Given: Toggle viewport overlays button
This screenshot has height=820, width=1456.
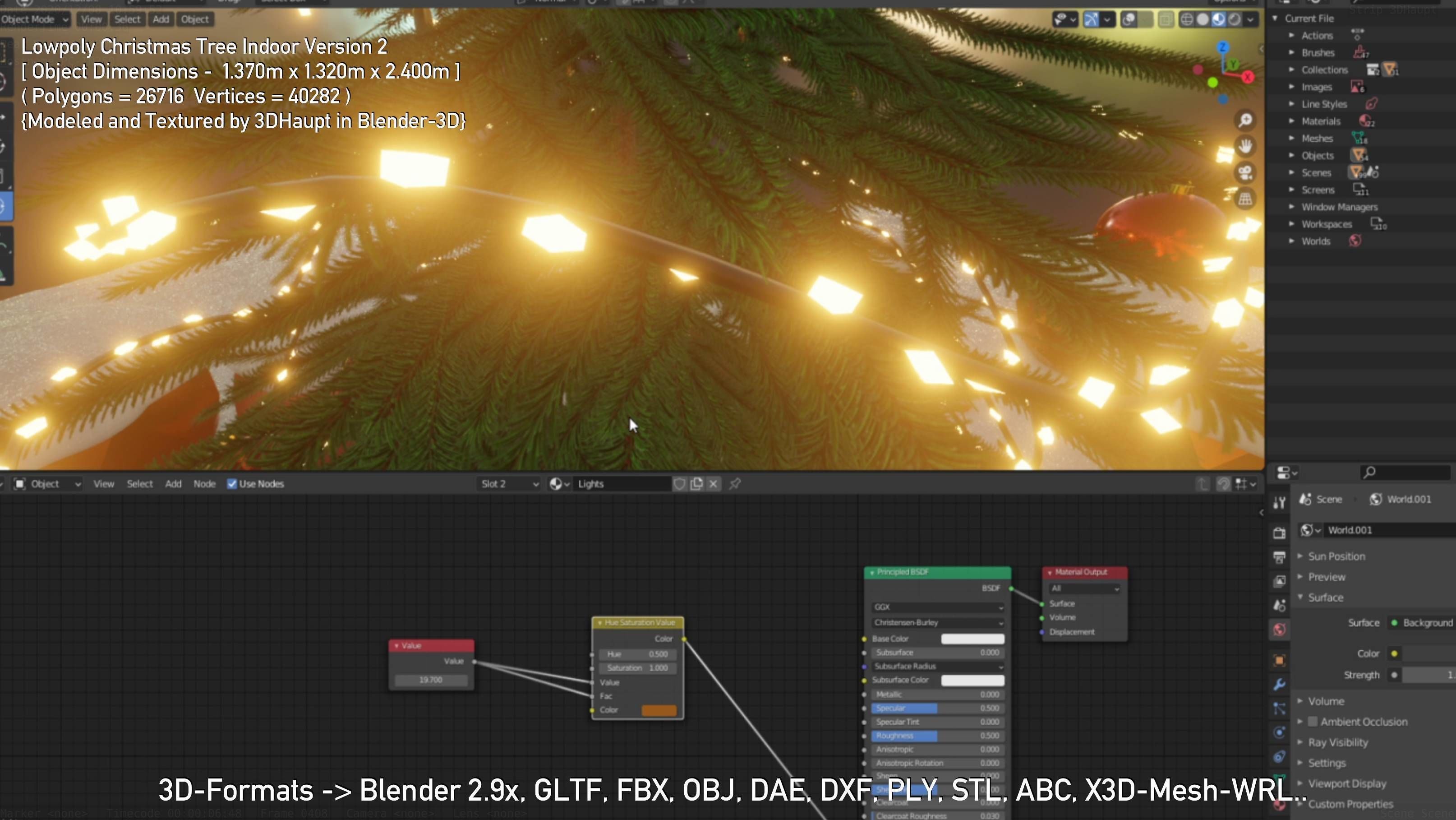Looking at the screenshot, I should point(1129,20).
